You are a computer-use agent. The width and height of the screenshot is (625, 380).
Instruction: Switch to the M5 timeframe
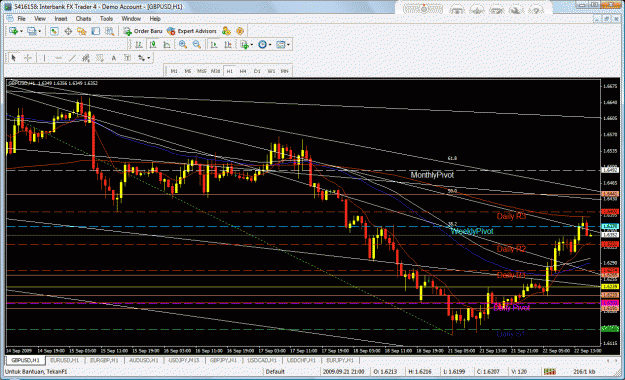click(x=188, y=71)
